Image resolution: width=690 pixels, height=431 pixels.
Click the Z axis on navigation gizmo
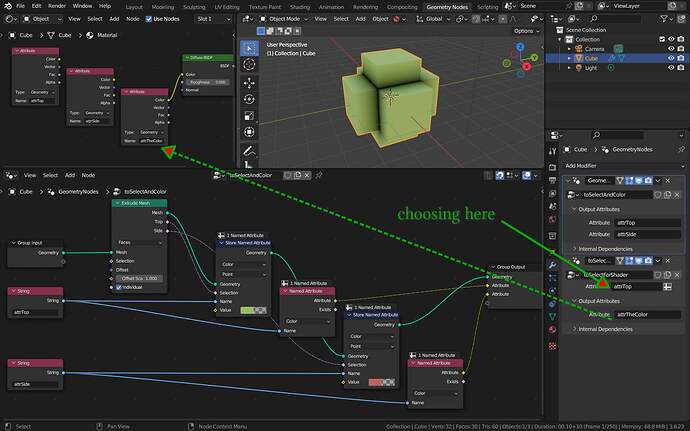click(x=520, y=47)
